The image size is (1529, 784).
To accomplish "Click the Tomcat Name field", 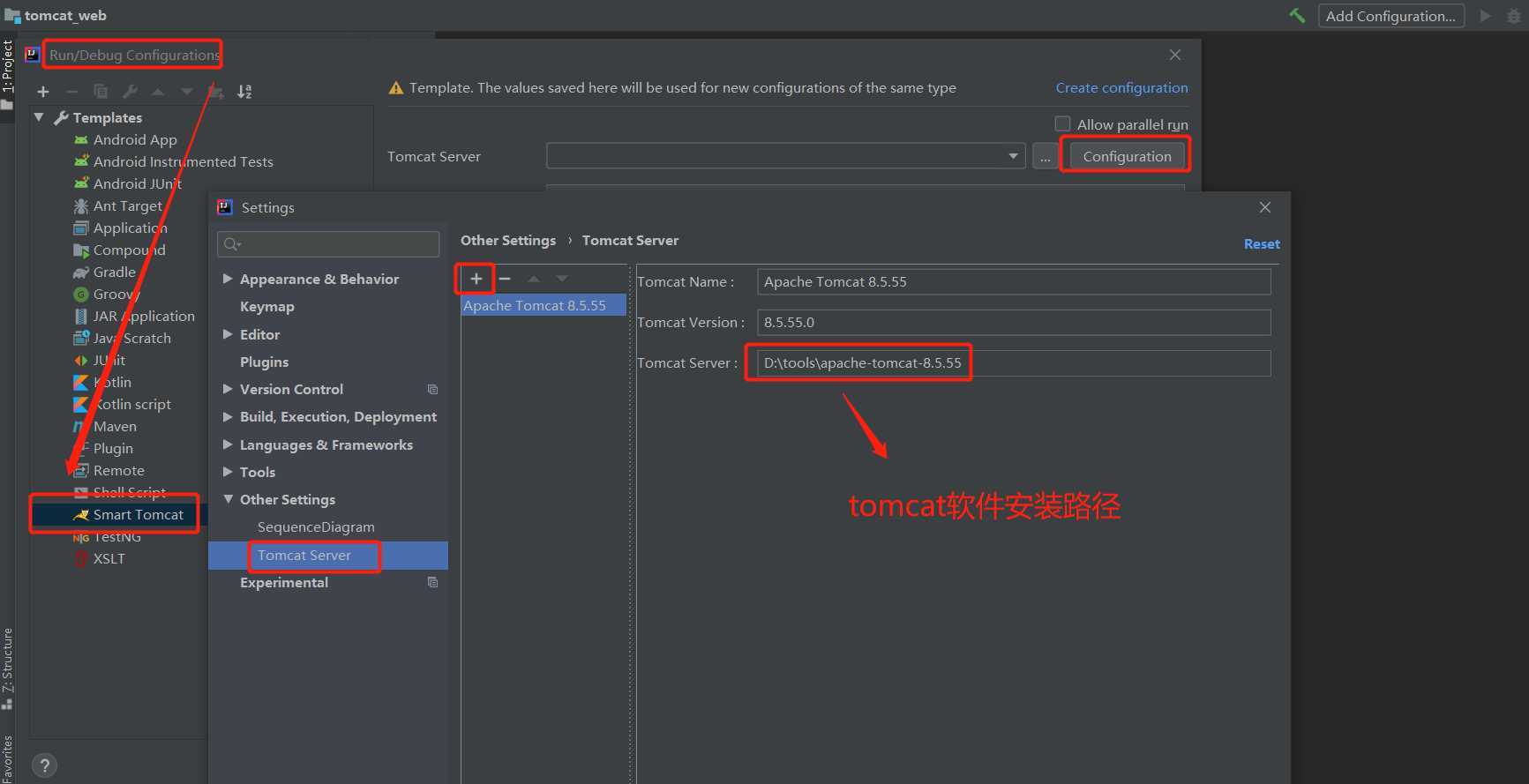I will coord(1014,282).
